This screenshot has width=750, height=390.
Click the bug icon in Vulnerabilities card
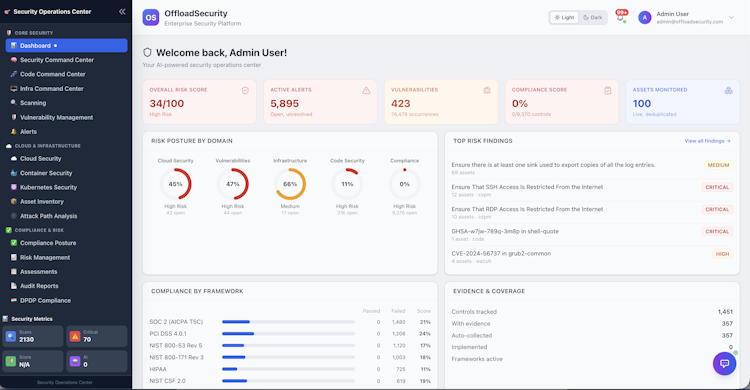point(487,90)
